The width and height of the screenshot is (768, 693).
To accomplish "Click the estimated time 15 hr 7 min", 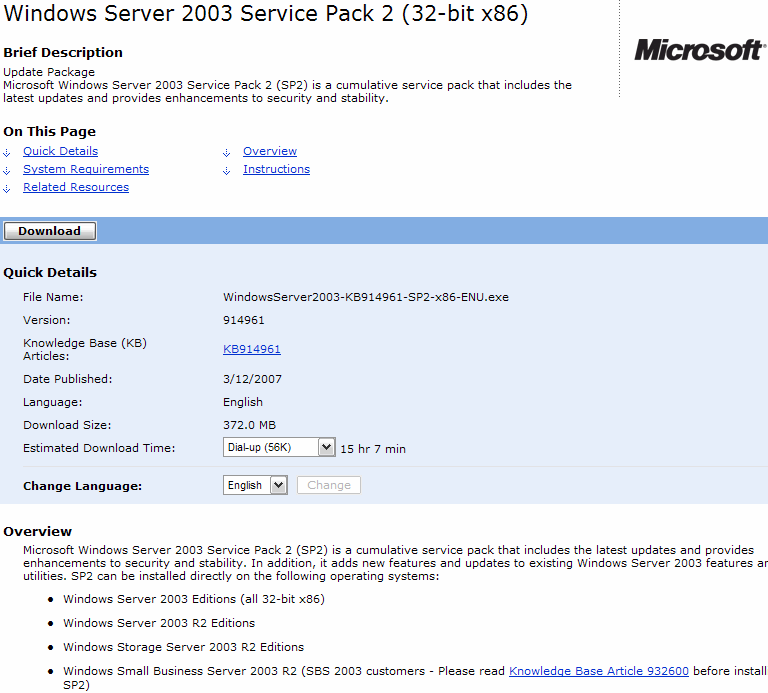I will pyautogui.click(x=373, y=449).
